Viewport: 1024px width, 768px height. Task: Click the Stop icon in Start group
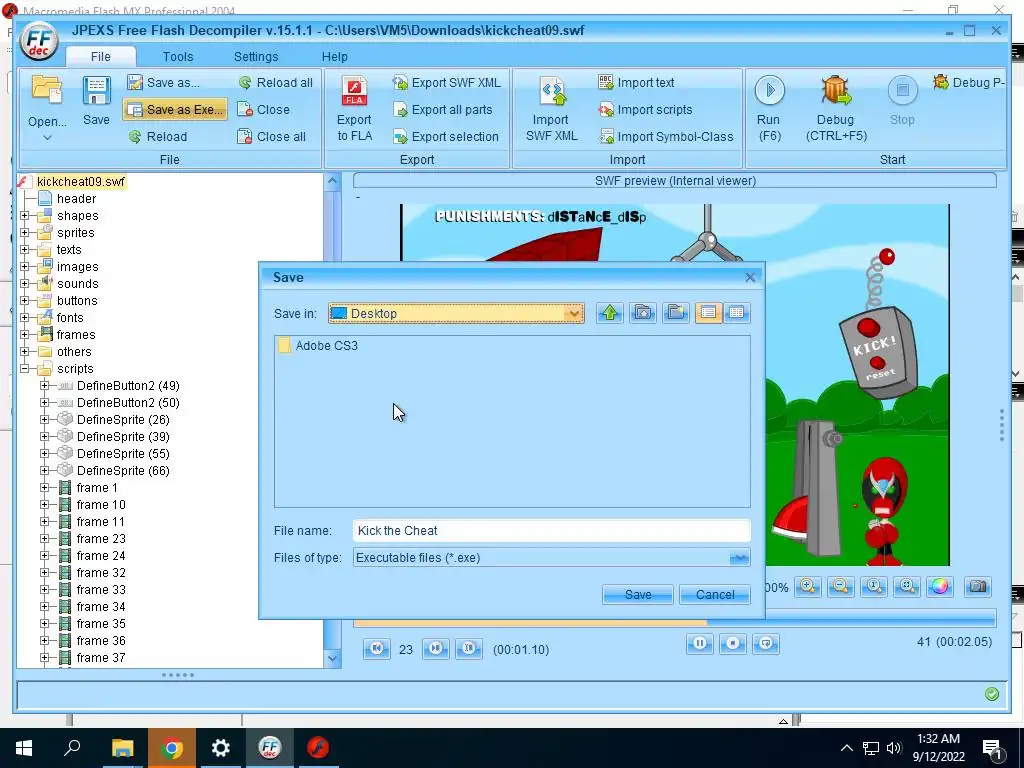point(903,91)
